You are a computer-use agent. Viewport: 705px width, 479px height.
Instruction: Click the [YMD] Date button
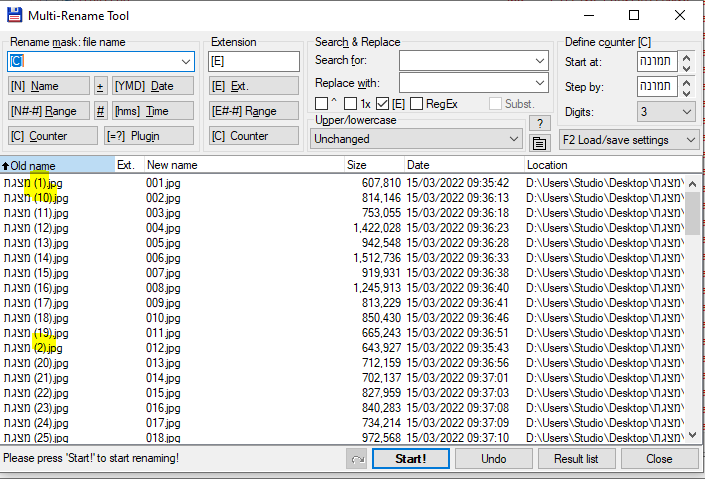click(153, 86)
